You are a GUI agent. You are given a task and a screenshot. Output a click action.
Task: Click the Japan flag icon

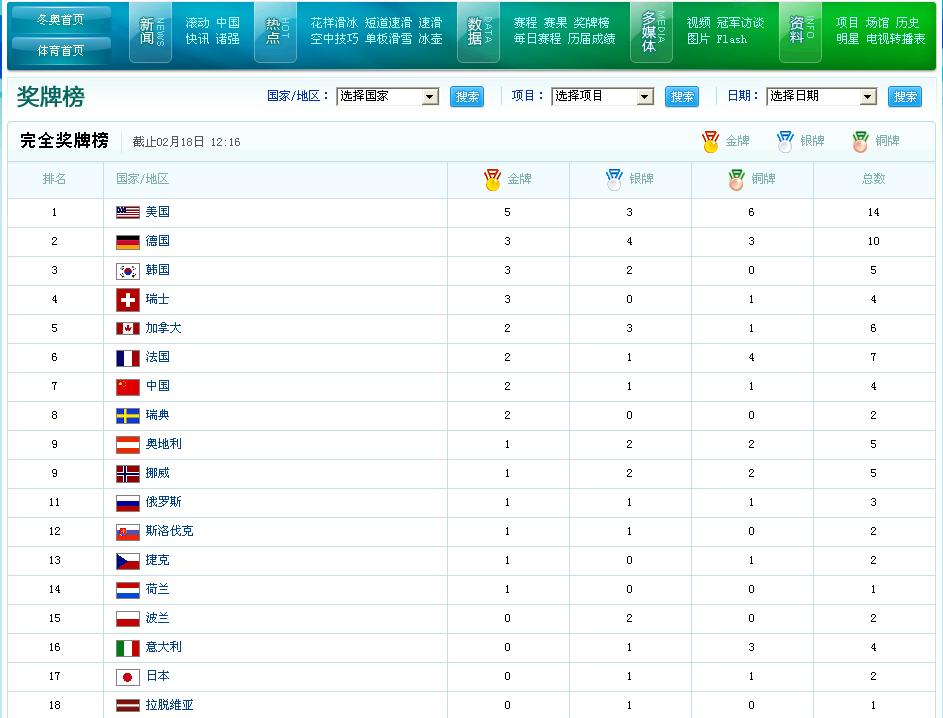tap(127, 676)
